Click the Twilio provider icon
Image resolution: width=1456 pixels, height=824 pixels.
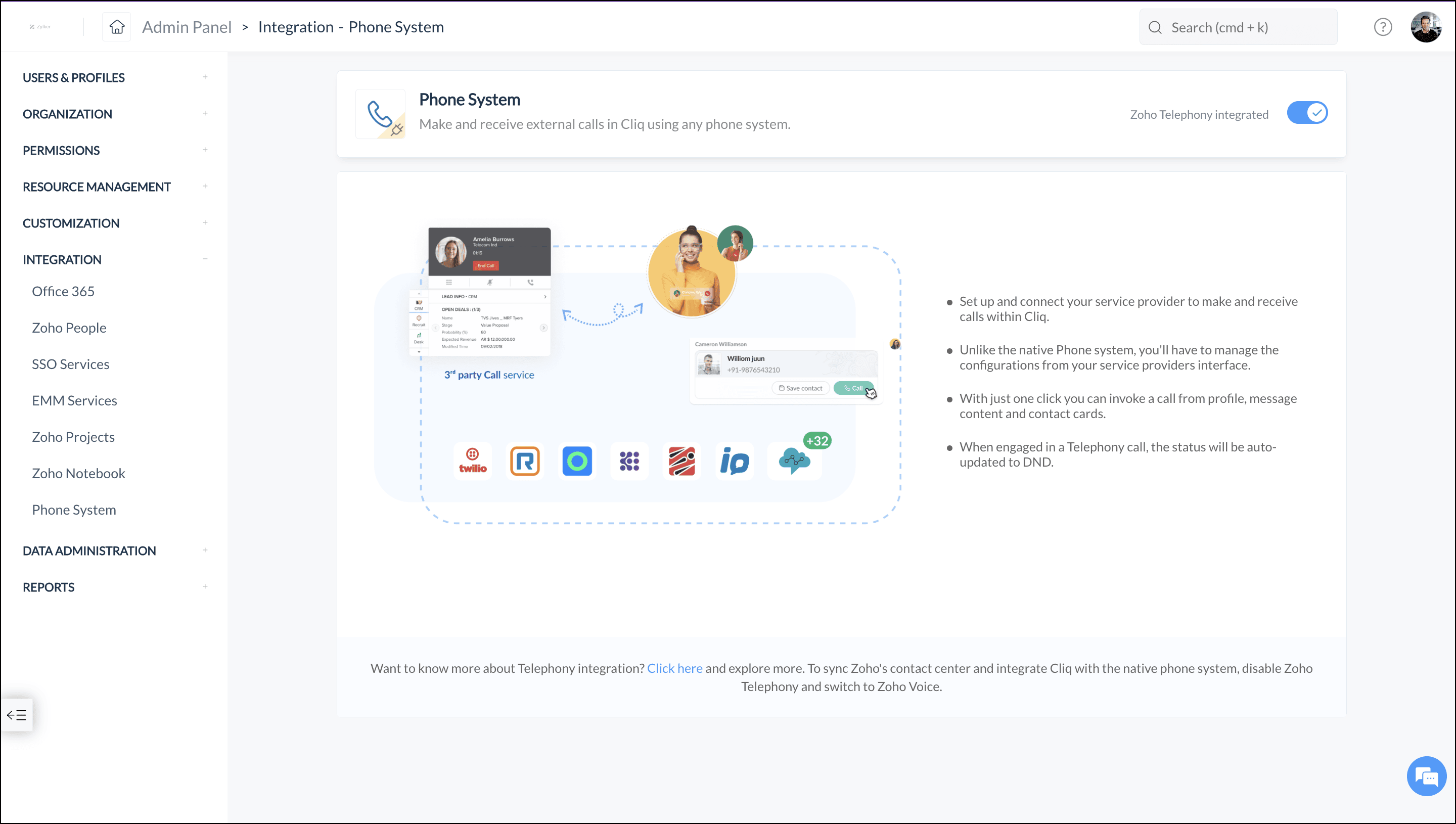point(473,461)
